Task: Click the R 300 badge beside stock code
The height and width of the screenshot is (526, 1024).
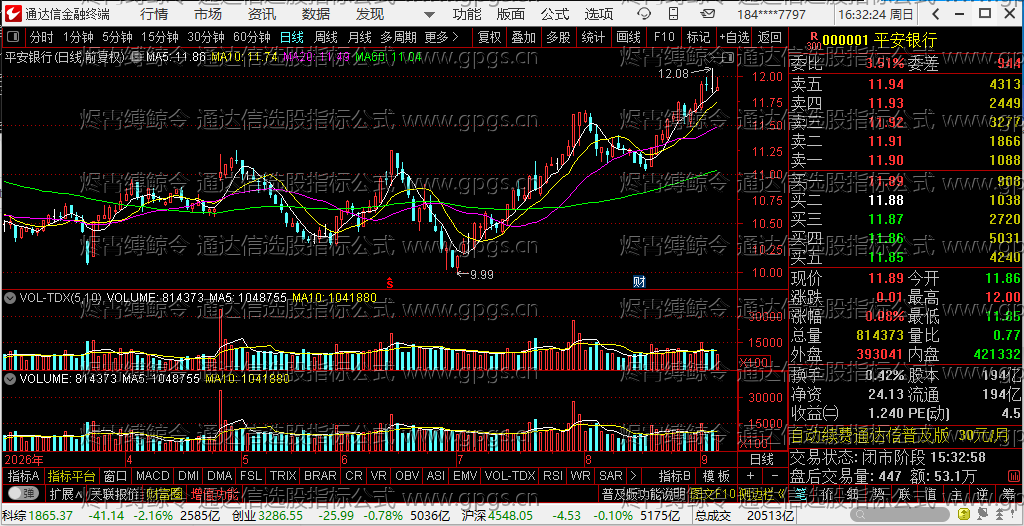Action: coord(813,41)
